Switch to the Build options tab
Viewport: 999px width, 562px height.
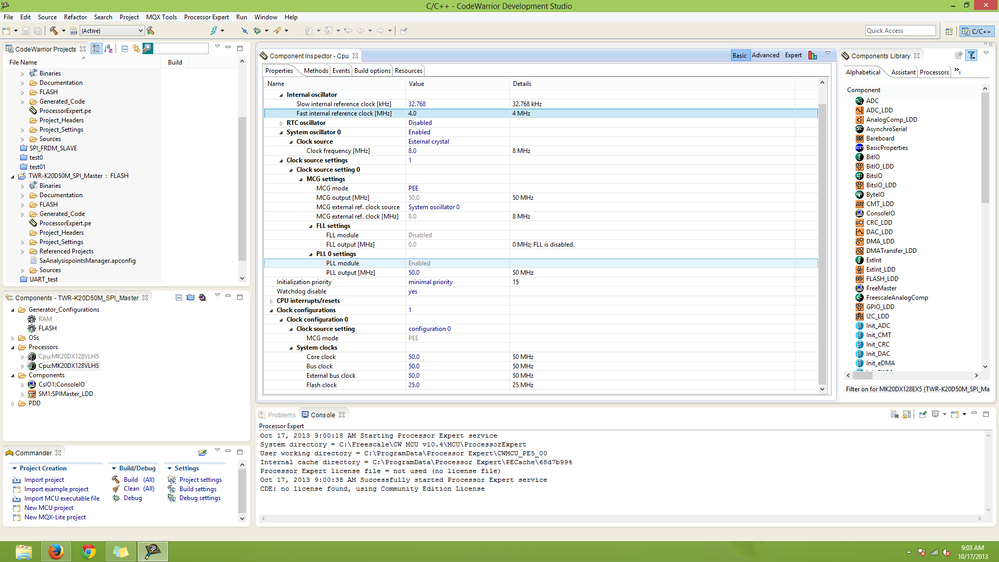(x=372, y=71)
